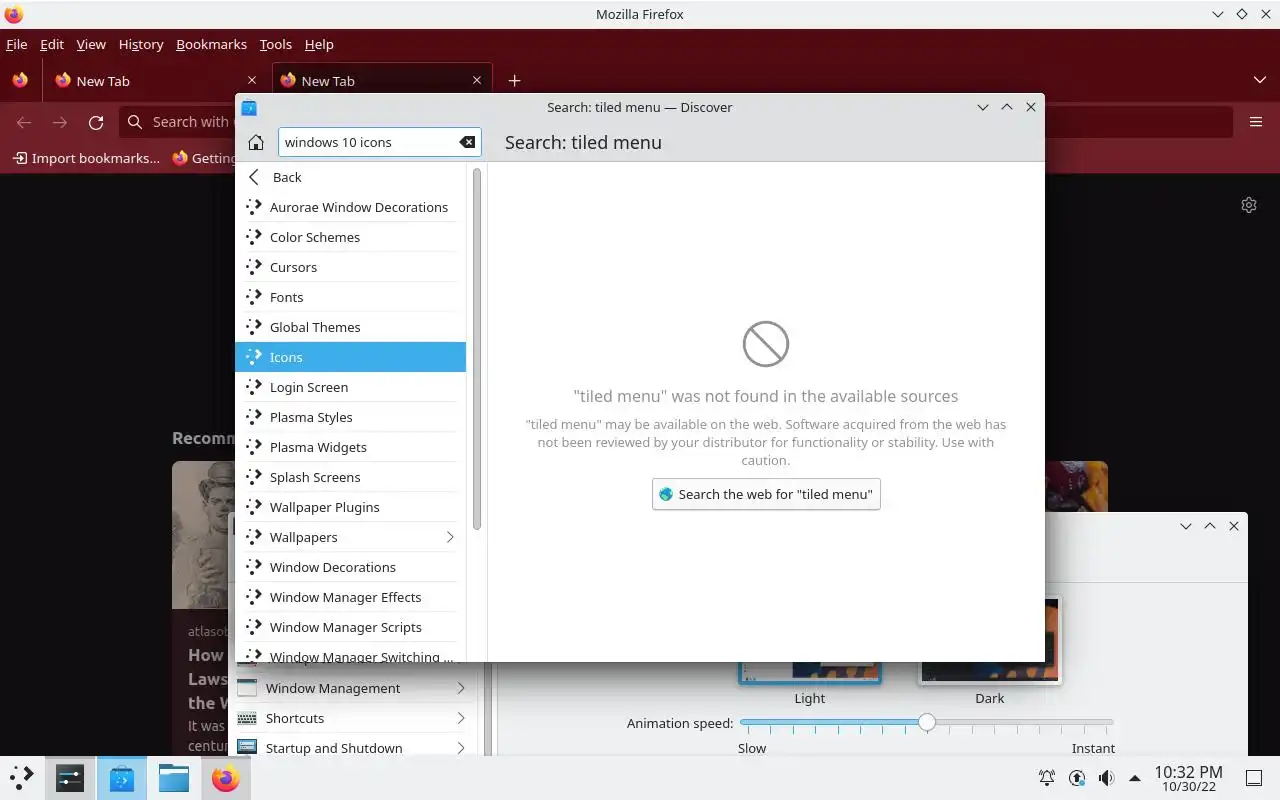The width and height of the screenshot is (1280, 800).
Task: Click the Window Manager Effects category icon
Action: point(254,597)
